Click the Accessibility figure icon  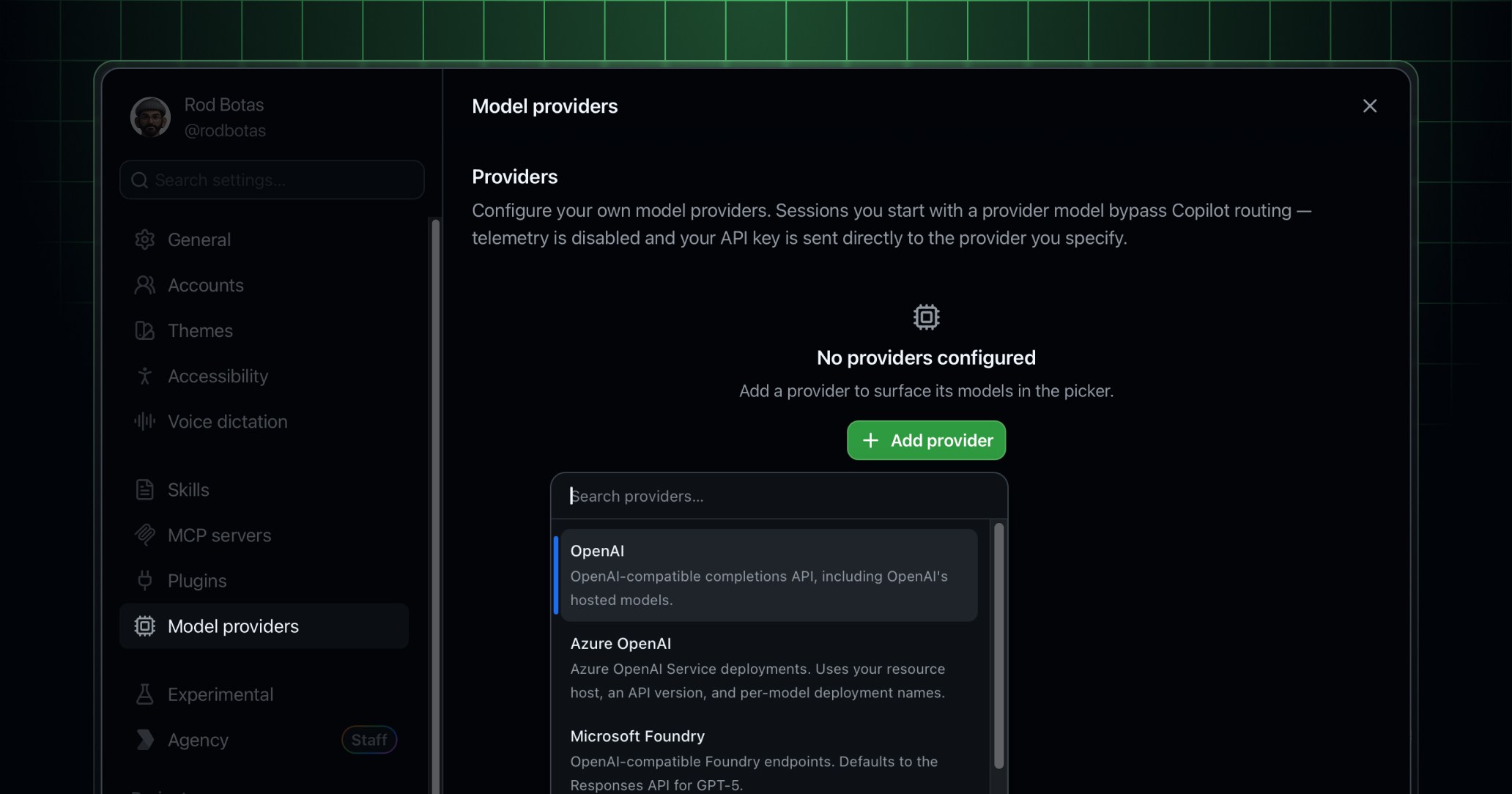[145, 376]
